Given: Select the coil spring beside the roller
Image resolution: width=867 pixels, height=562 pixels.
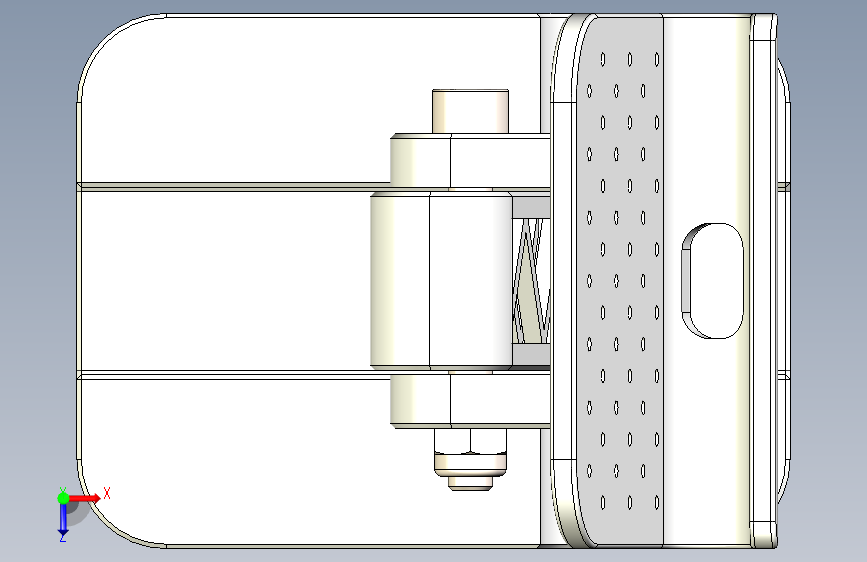Looking at the screenshot, I should [x=531, y=281].
